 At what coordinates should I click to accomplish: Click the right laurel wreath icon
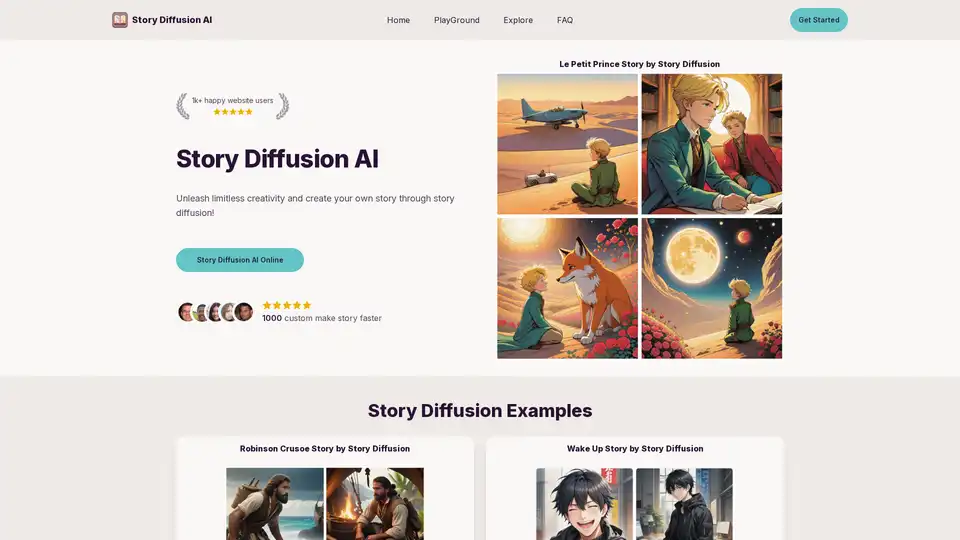coord(283,106)
